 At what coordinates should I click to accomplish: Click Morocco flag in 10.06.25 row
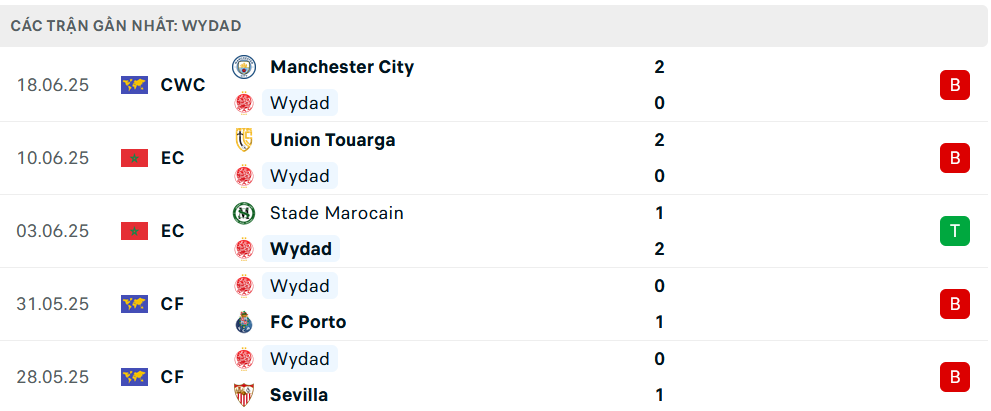tap(134, 158)
